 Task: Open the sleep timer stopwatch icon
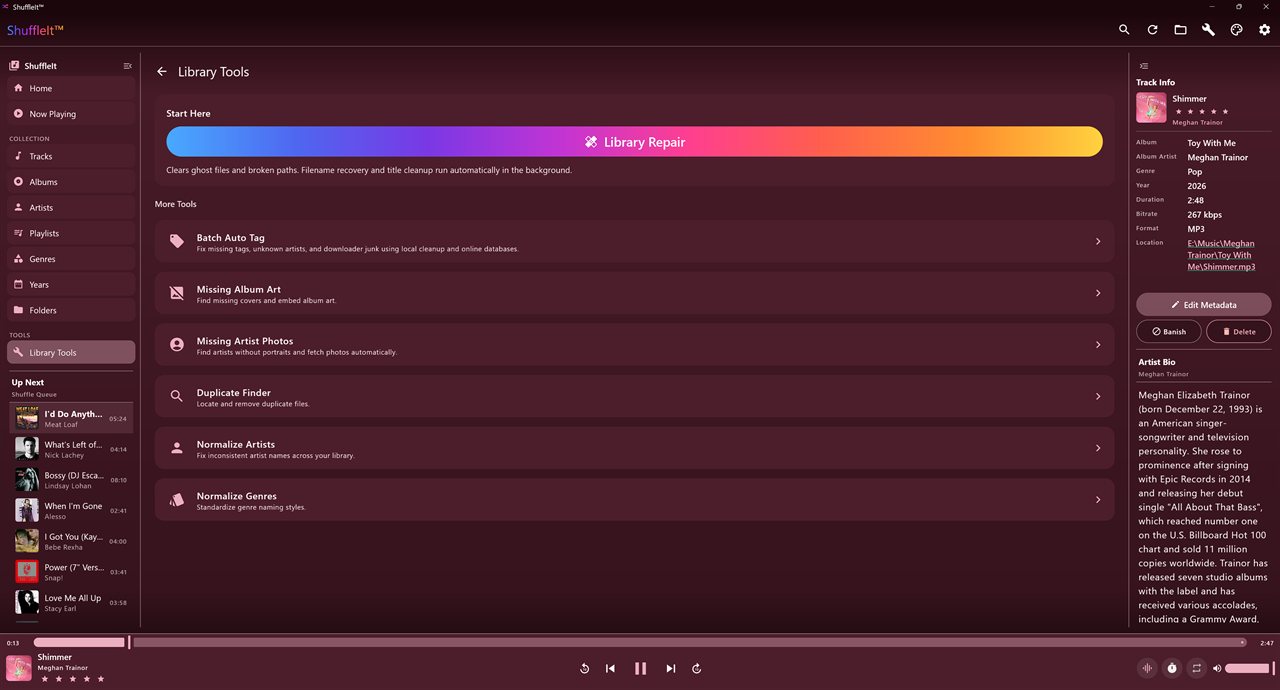point(1172,668)
